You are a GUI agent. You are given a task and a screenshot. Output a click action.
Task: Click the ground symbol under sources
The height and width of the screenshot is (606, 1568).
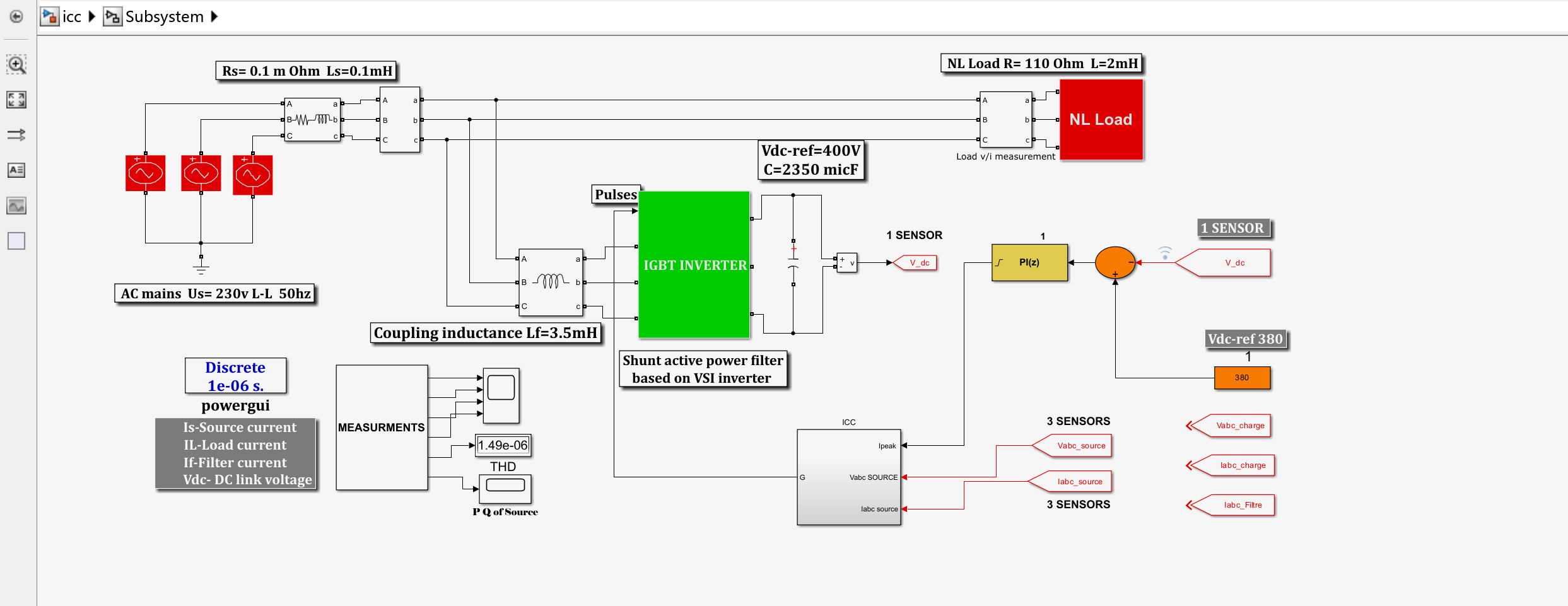[201, 267]
